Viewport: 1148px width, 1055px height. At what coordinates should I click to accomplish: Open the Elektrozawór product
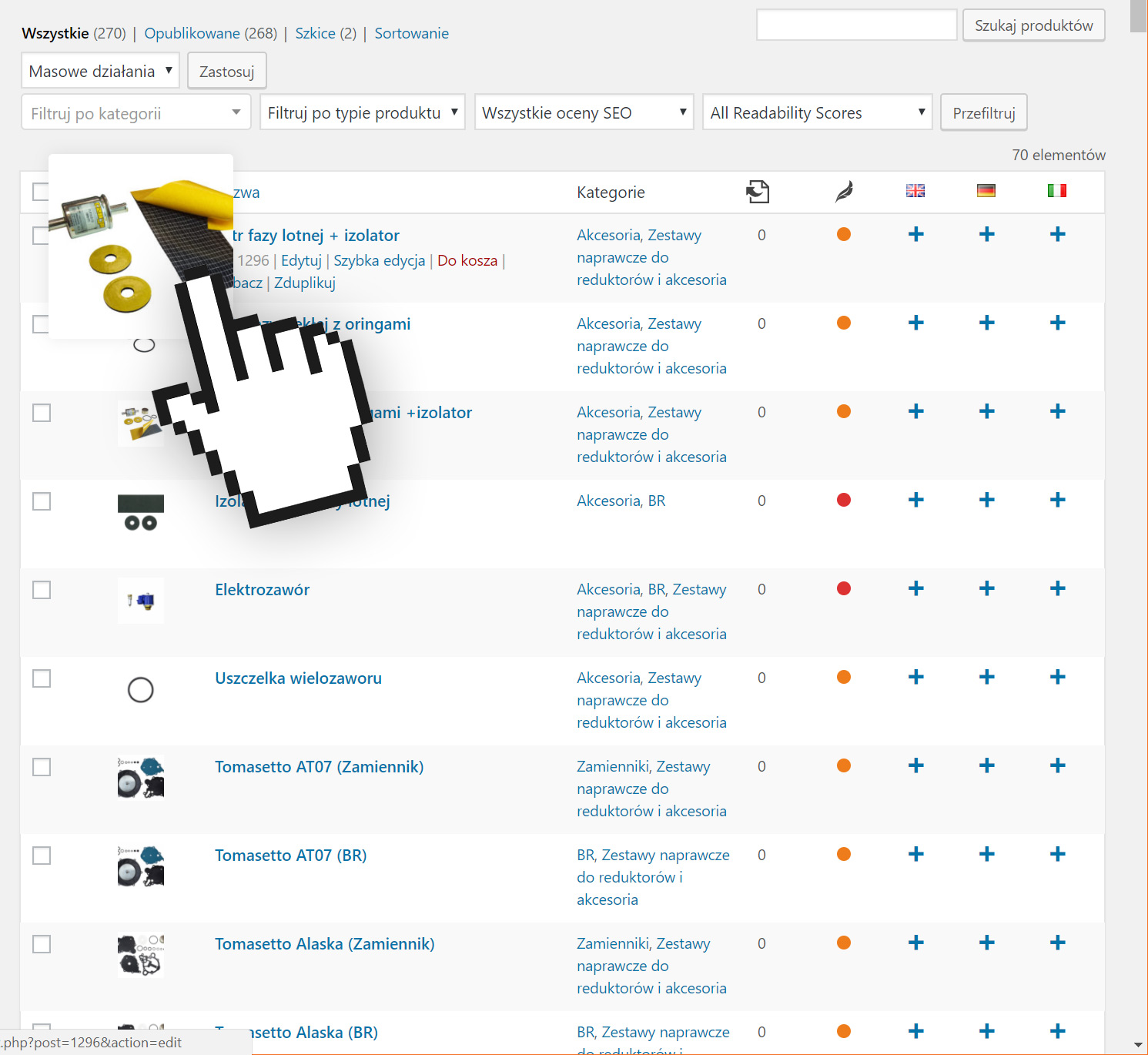(262, 589)
